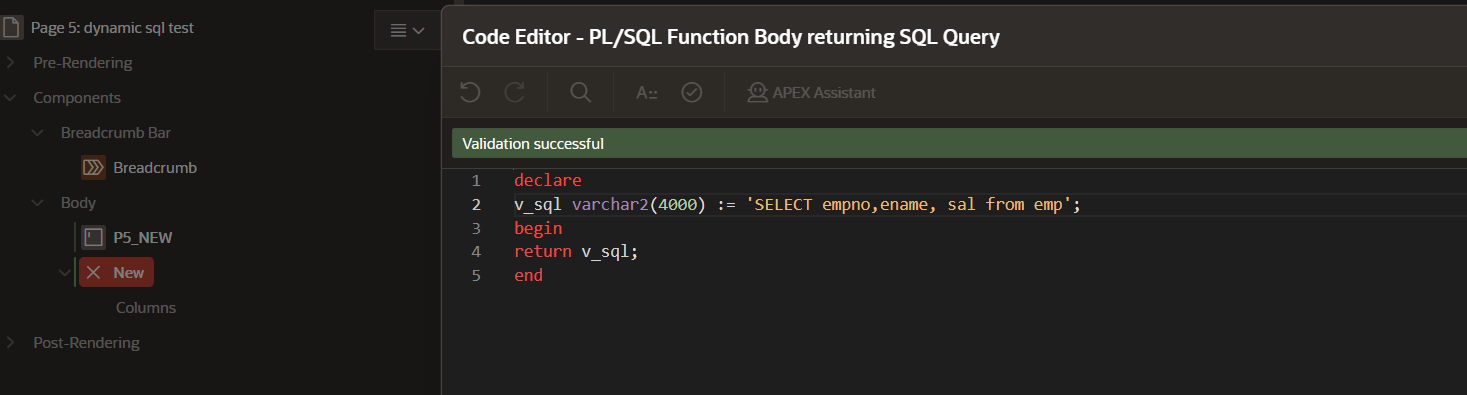Click the Validate checkmark icon
1467x395 pixels.
click(x=691, y=92)
